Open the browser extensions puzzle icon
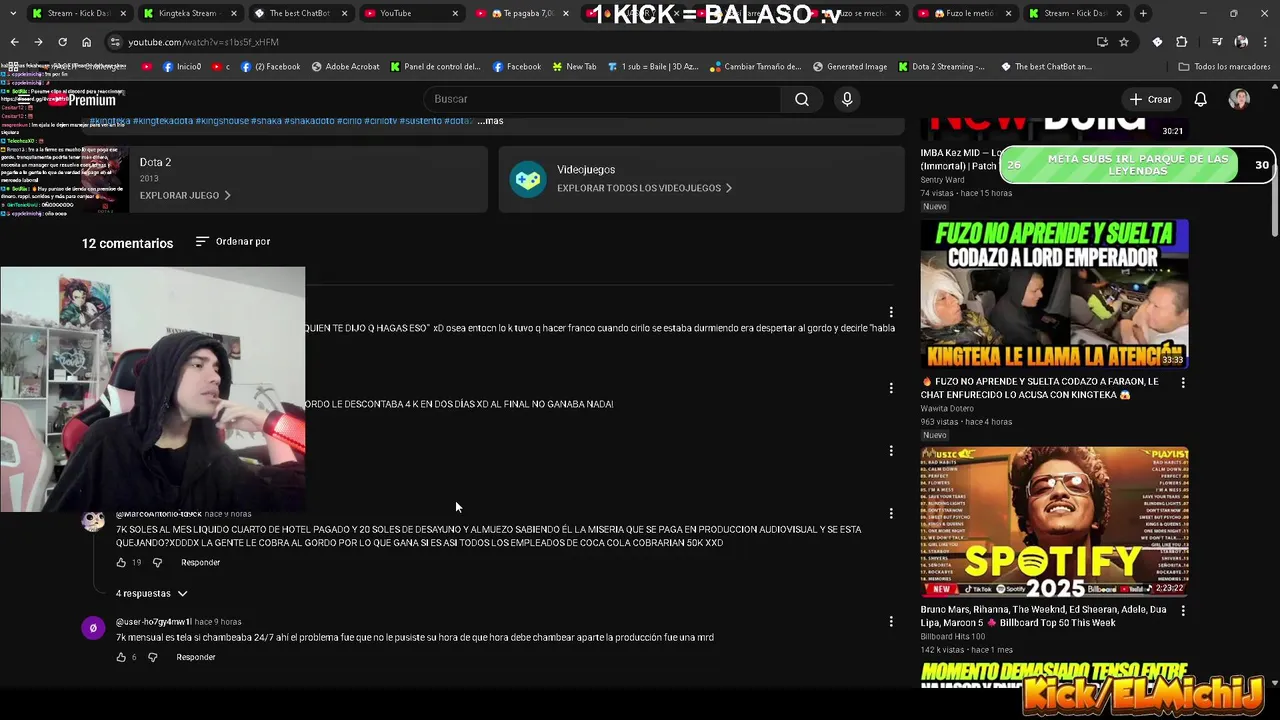 click(1181, 42)
